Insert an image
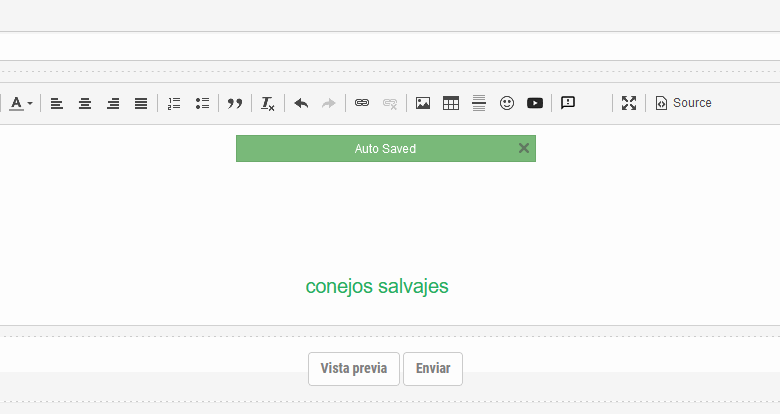This screenshot has width=780, height=414. [423, 103]
